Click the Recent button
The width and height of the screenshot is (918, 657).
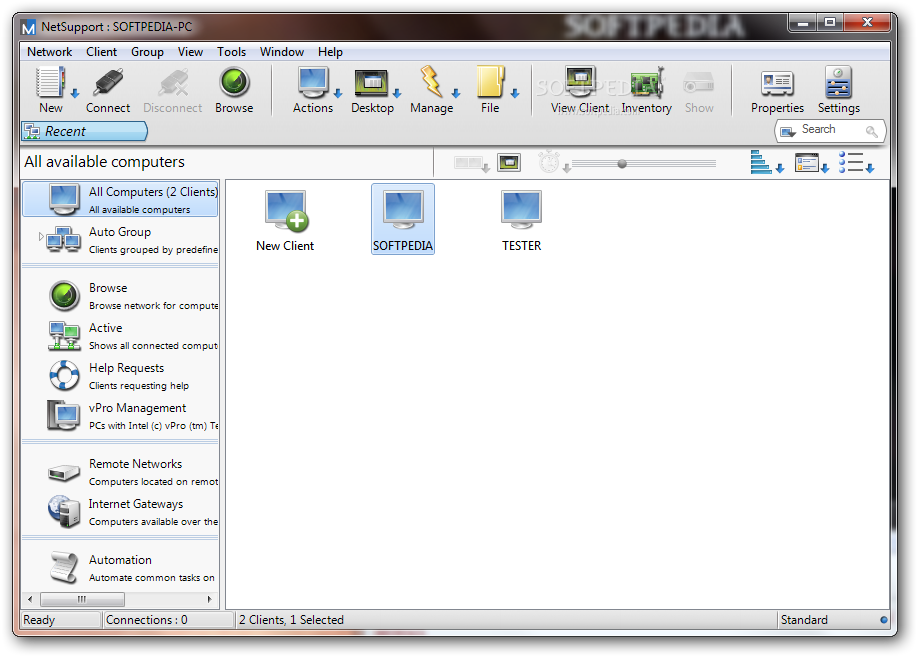click(84, 131)
